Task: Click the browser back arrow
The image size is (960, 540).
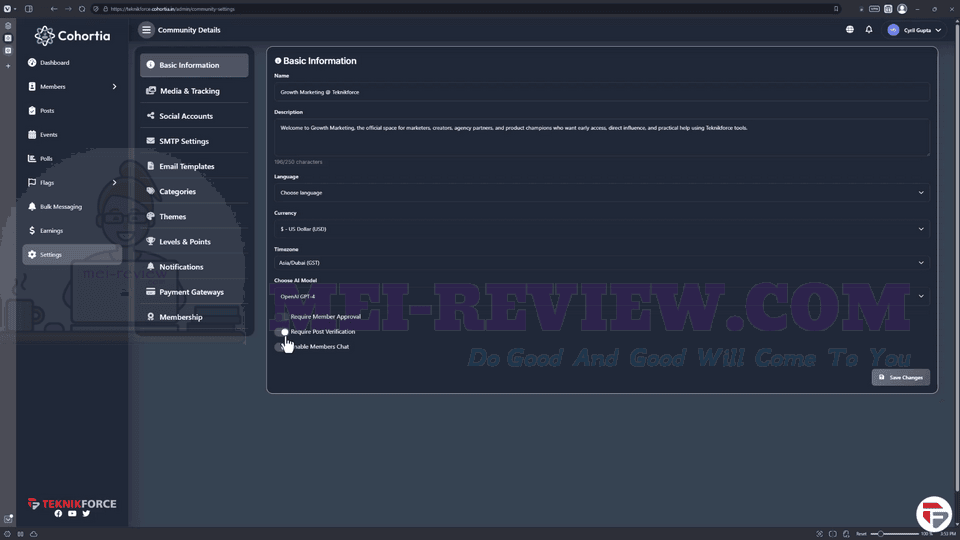Action: 54,9
